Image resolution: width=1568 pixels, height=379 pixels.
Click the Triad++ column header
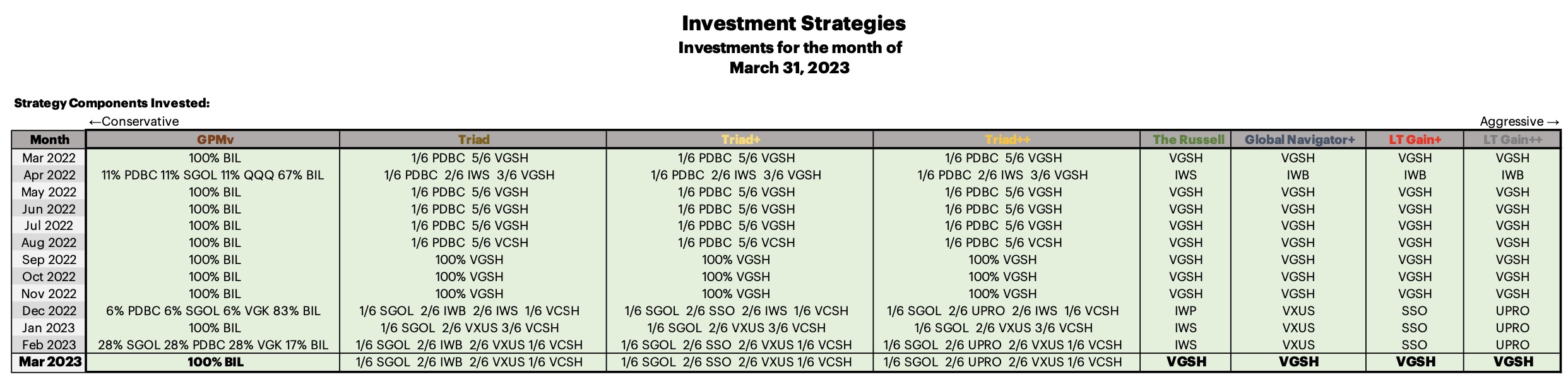[x=1007, y=140]
